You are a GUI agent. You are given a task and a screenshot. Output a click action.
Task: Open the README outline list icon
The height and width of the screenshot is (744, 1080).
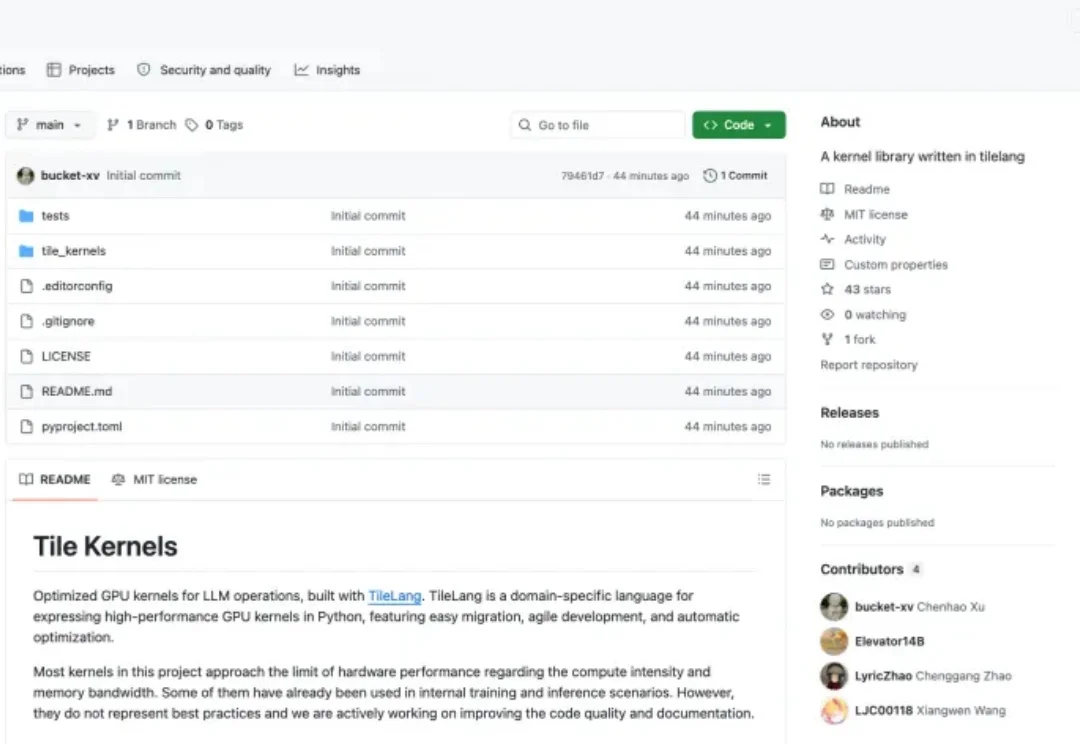tap(764, 480)
